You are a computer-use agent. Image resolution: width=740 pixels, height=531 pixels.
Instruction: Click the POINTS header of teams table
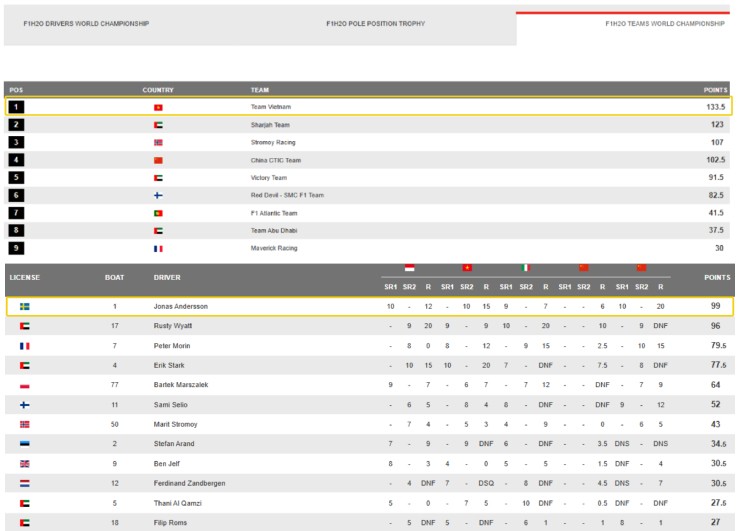click(x=712, y=89)
